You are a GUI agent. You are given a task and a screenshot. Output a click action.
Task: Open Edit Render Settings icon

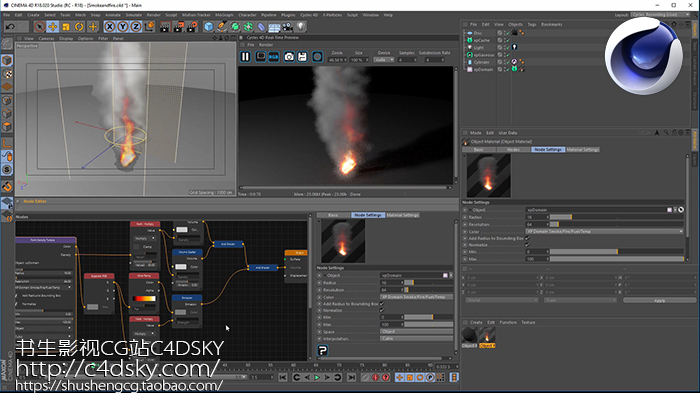192,27
